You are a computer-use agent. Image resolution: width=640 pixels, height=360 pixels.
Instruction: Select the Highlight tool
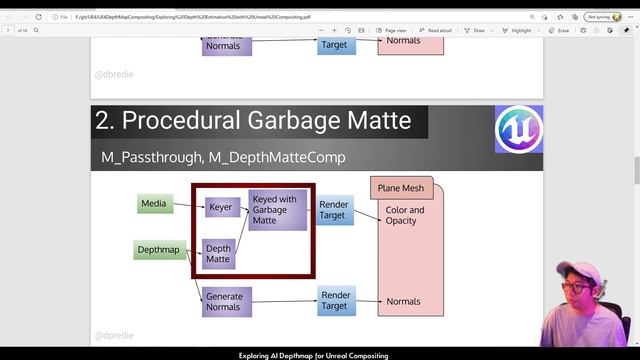point(517,30)
